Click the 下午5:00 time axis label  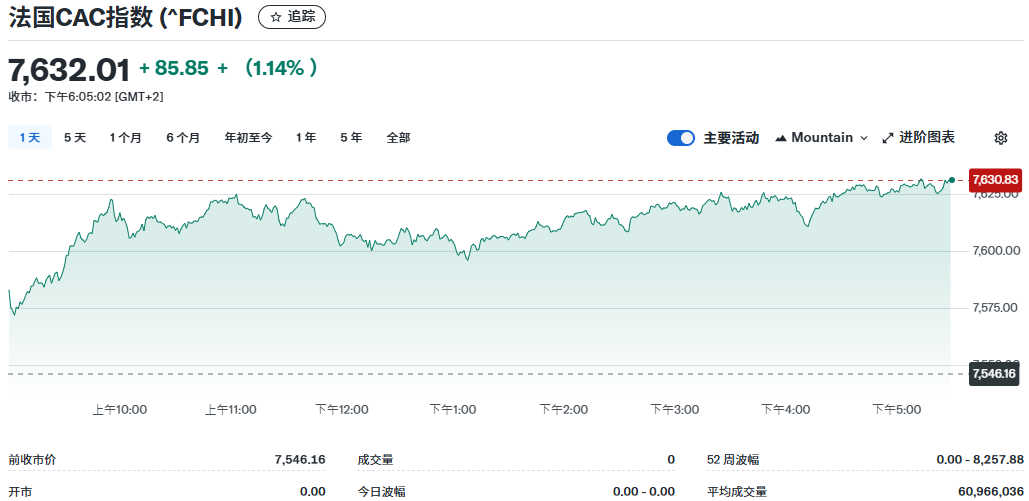pos(896,410)
